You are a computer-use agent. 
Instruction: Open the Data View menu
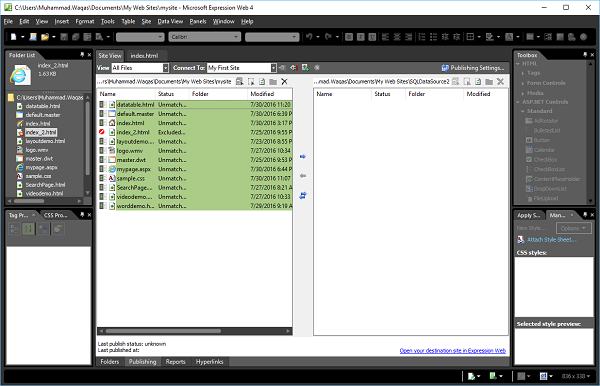[170, 21]
